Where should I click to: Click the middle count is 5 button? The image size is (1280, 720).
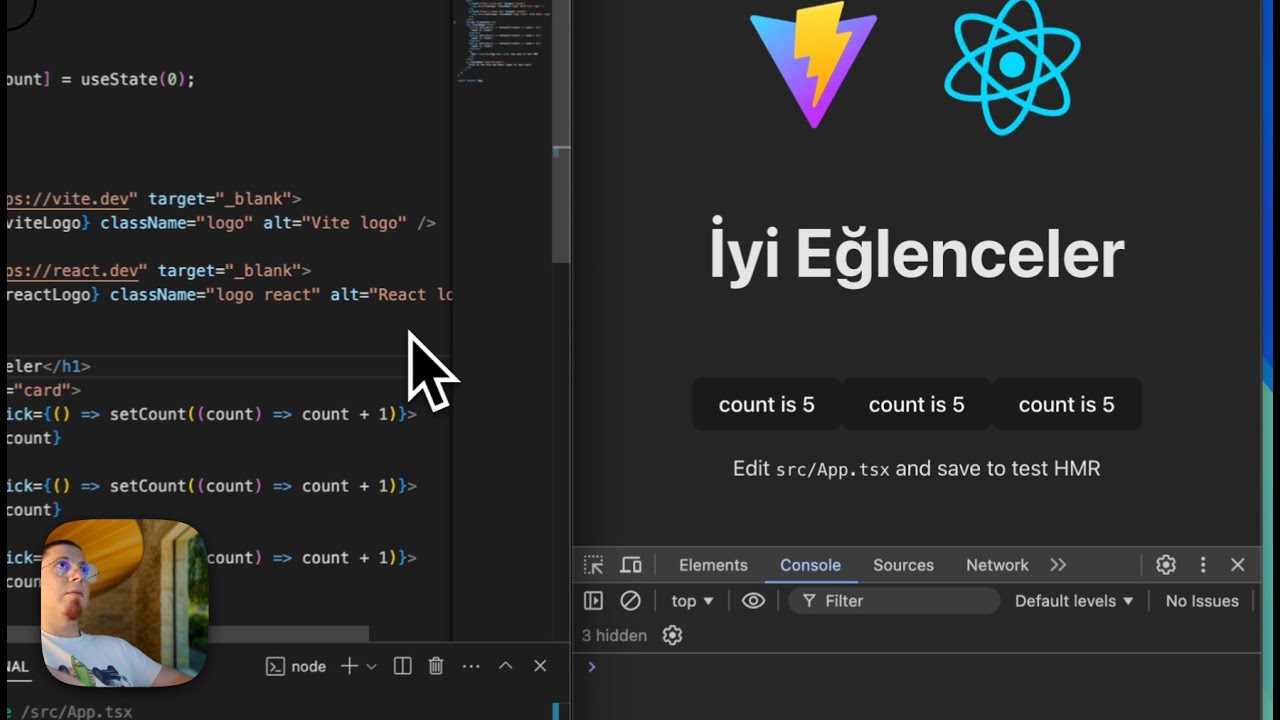(917, 404)
